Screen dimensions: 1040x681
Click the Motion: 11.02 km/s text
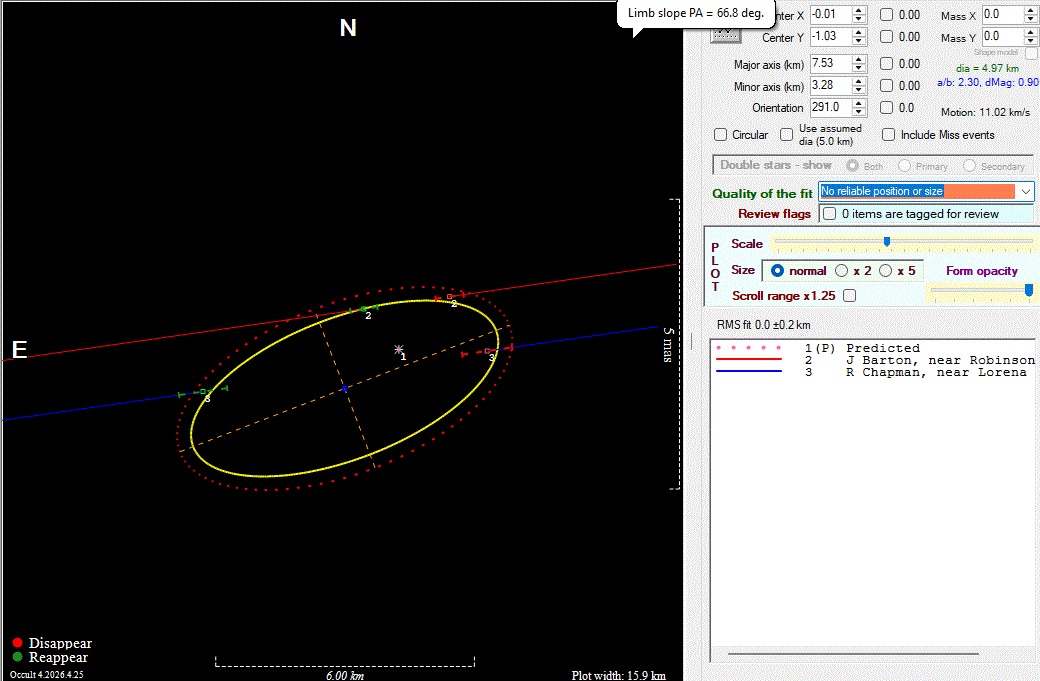(x=986, y=112)
